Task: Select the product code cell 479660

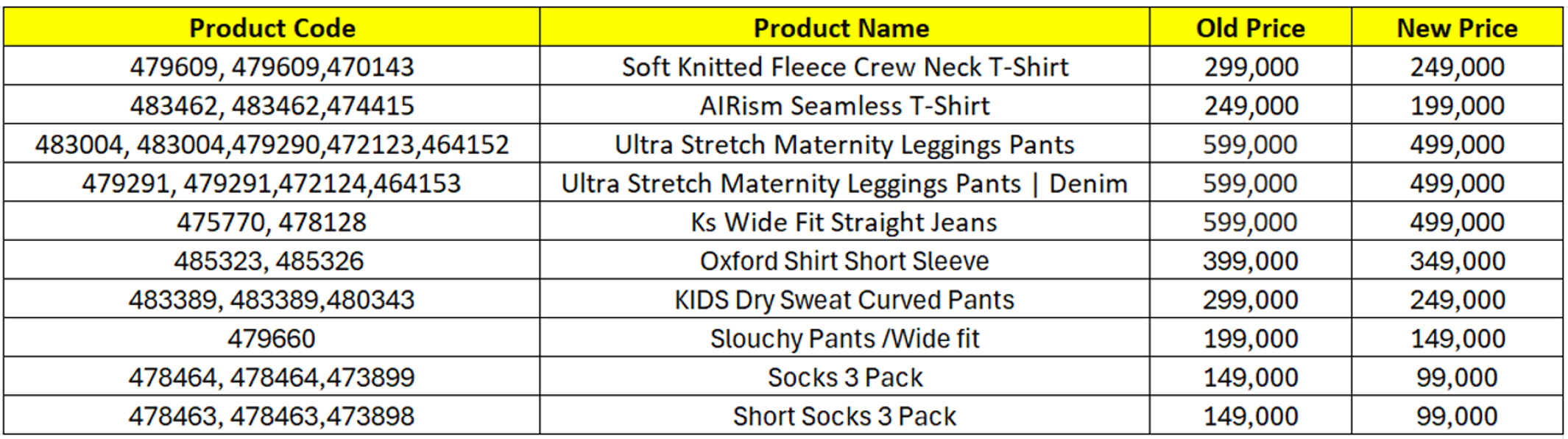Action: tap(272, 339)
